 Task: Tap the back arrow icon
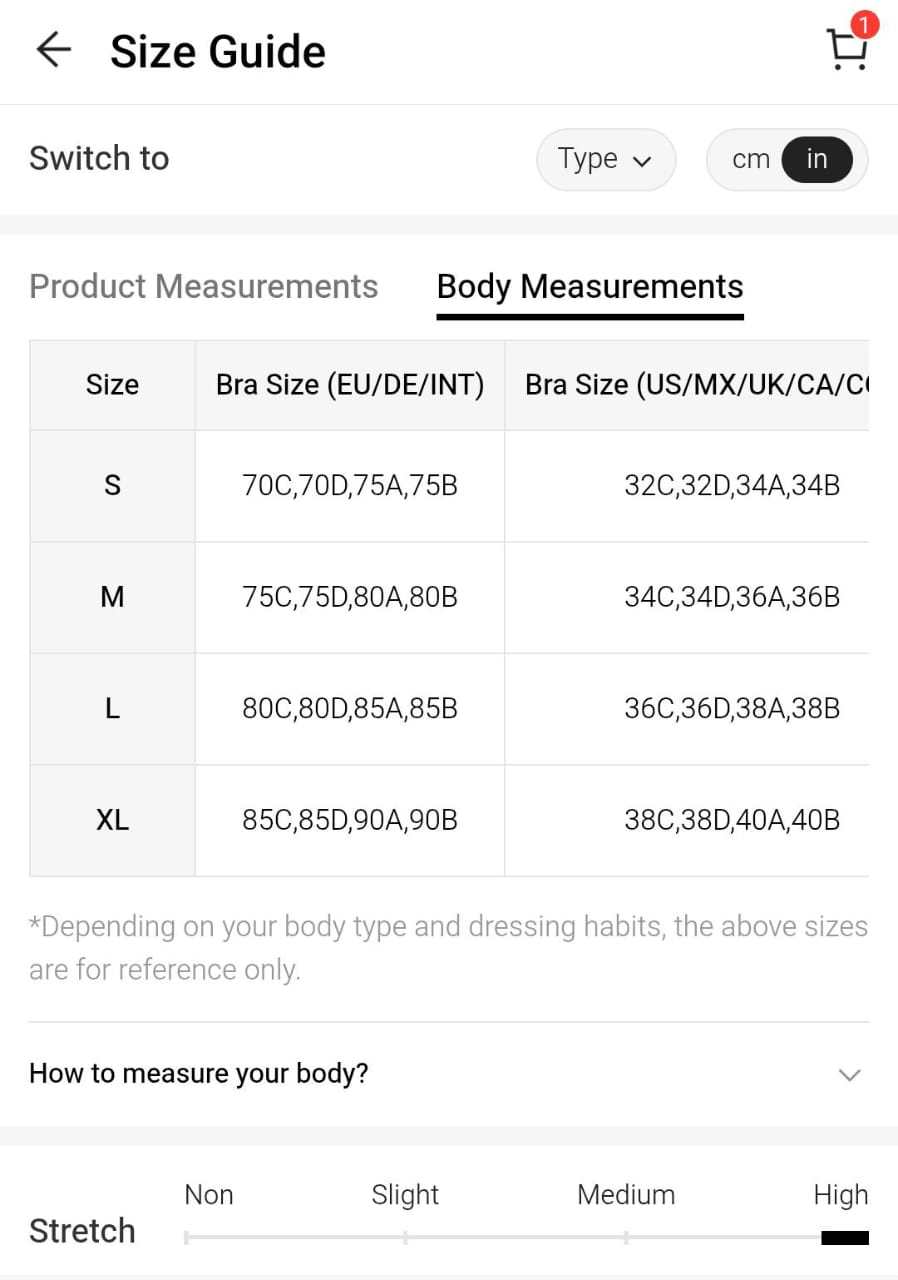(53, 51)
